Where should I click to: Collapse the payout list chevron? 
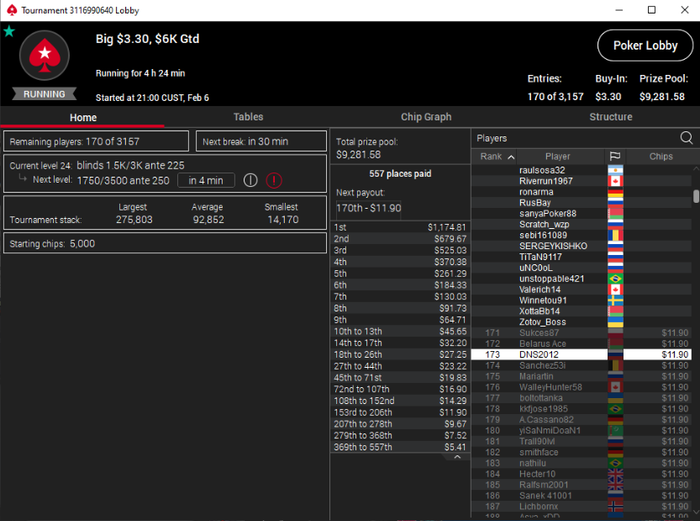(x=457, y=457)
